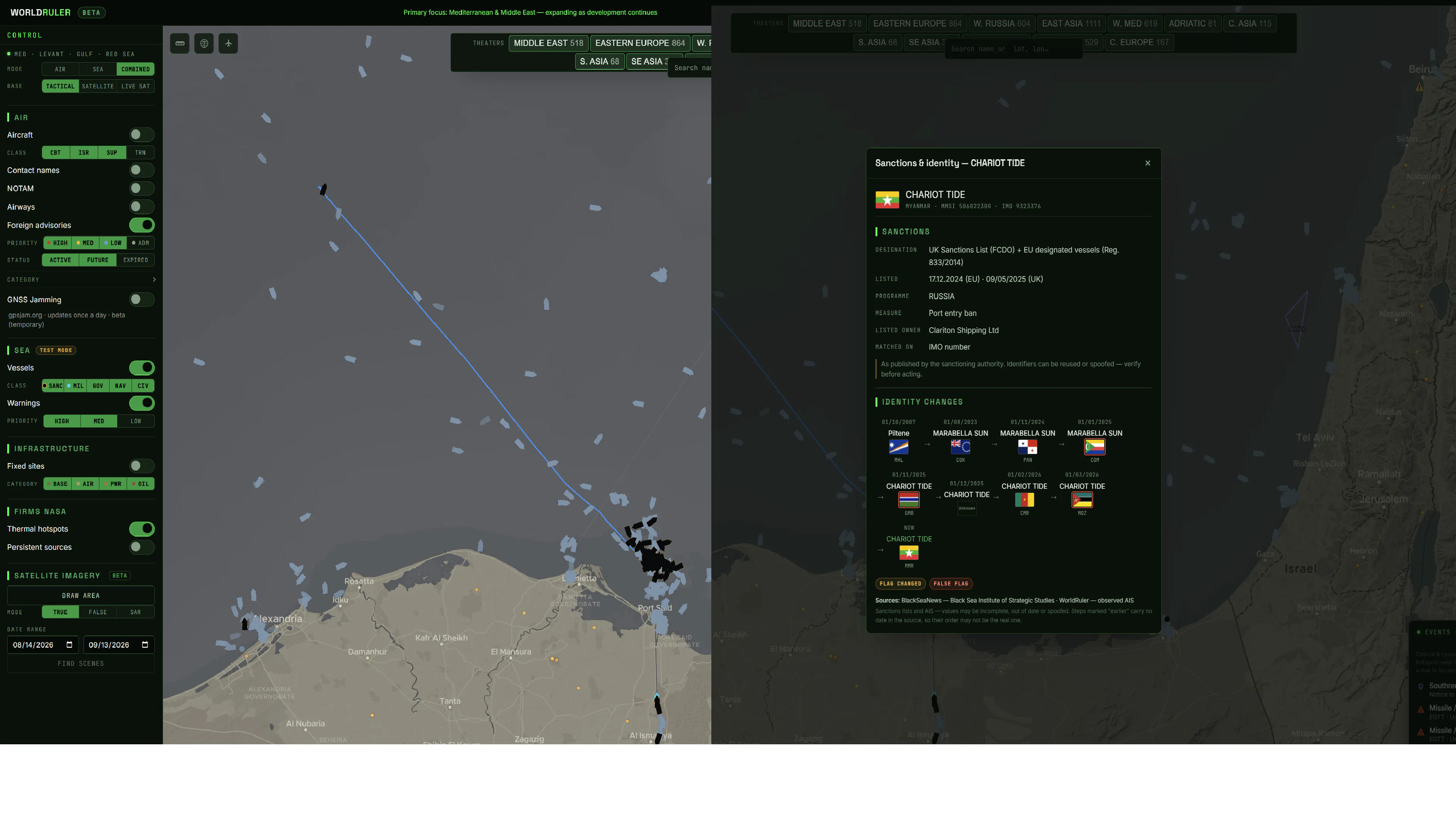Expand the CATEGORY chevron under advisories
The height and width of the screenshot is (819, 1456).
(x=154, y=280)
